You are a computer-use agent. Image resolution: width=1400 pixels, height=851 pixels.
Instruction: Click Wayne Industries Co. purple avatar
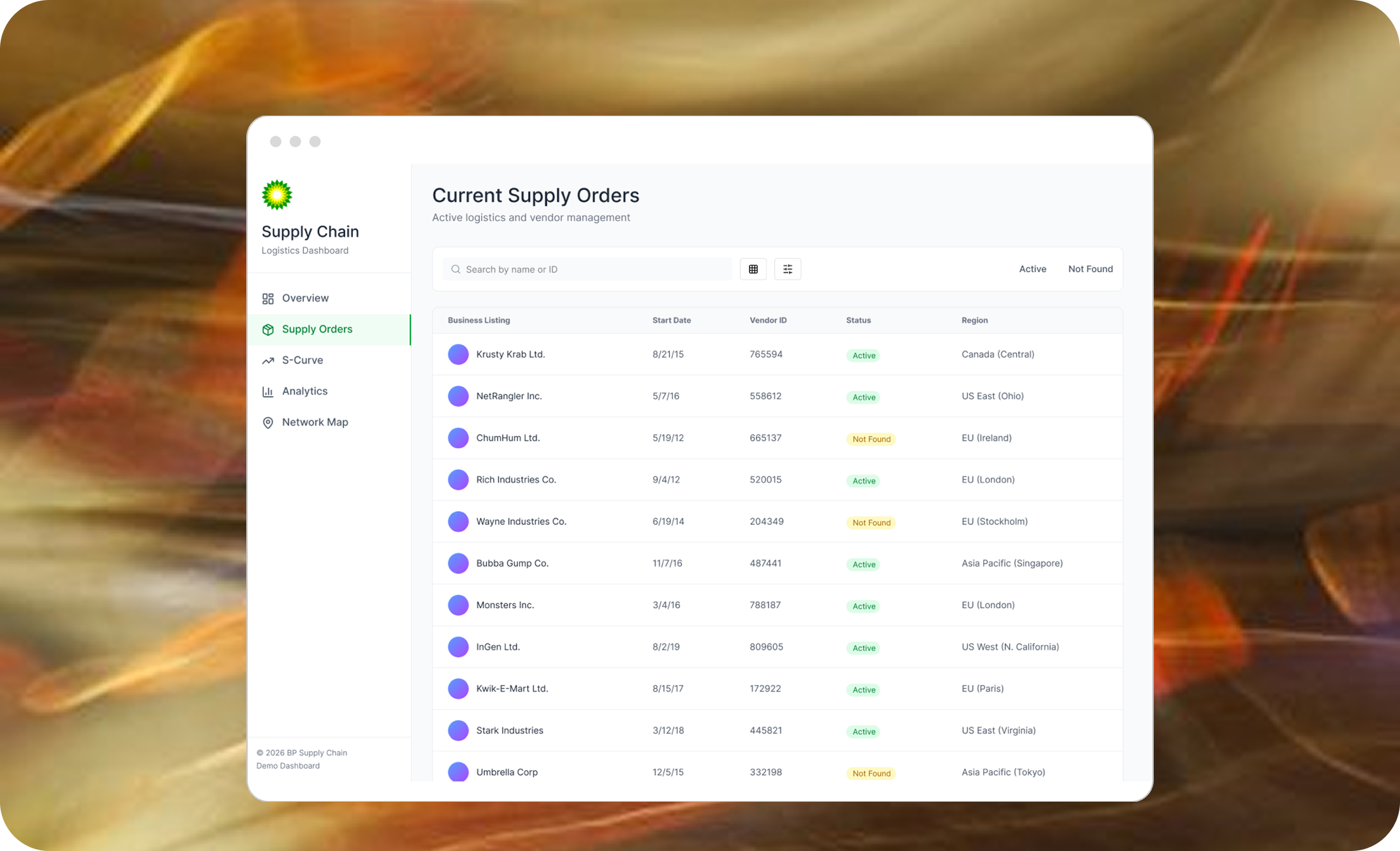tap(458, 521)
